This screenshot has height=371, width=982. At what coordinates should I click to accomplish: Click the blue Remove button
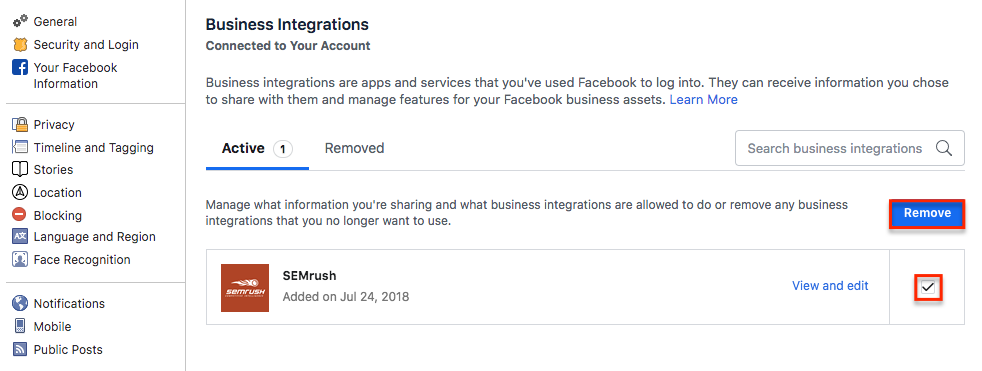click(x=927, y=213)
